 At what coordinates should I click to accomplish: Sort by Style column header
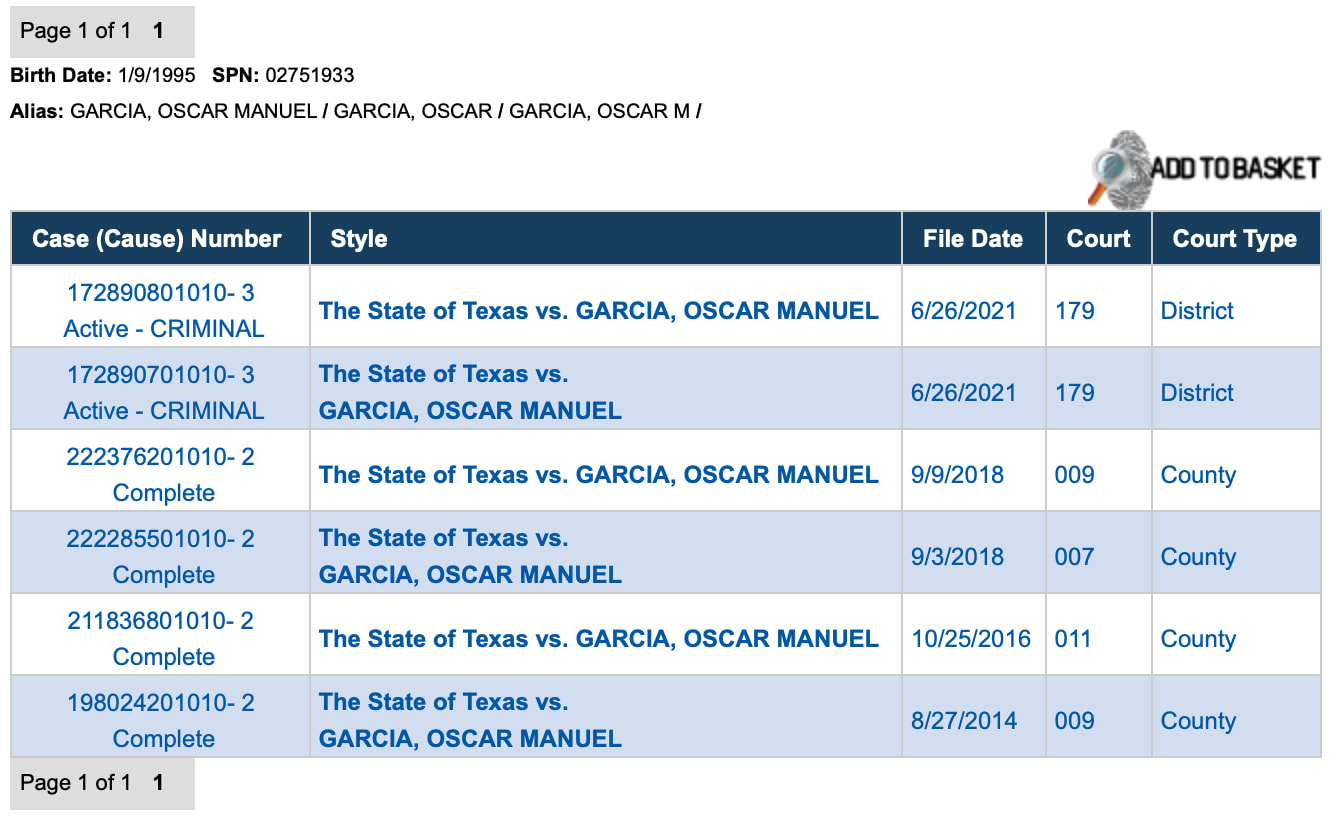click(x=359, y=239)
